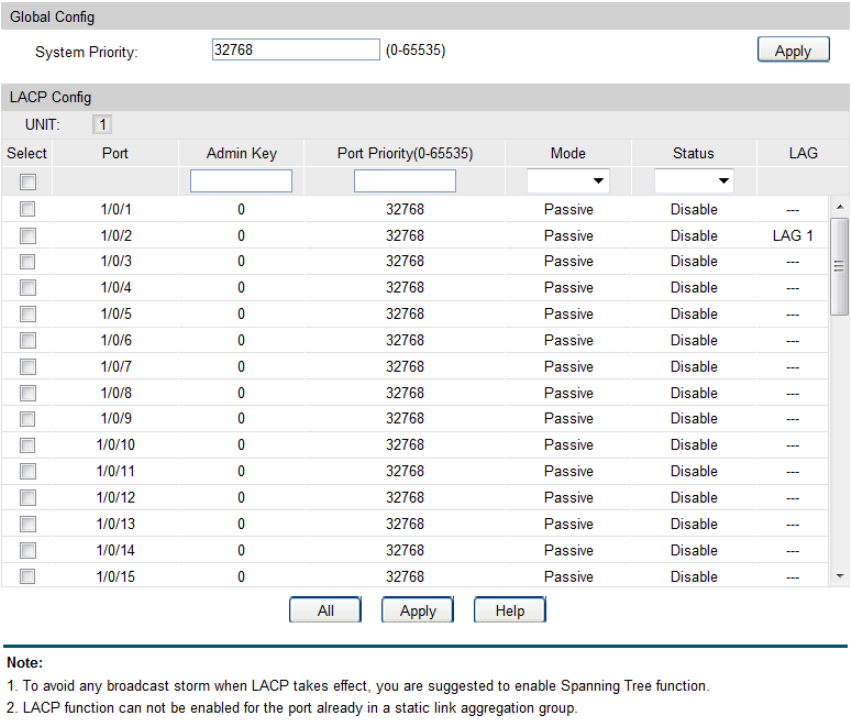
Task: Check the box for port 1/0/7
Action: pos(28,366)
